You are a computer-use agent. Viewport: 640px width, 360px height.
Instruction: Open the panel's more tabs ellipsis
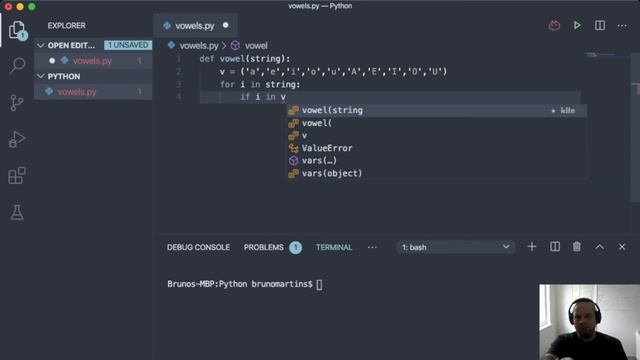coord(372,247)
